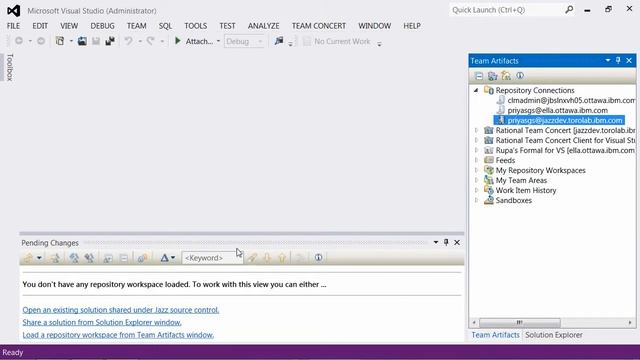Open the VIEW menu
The height and width of the screenshot is (360, 640).
click(x=69, y=26)
